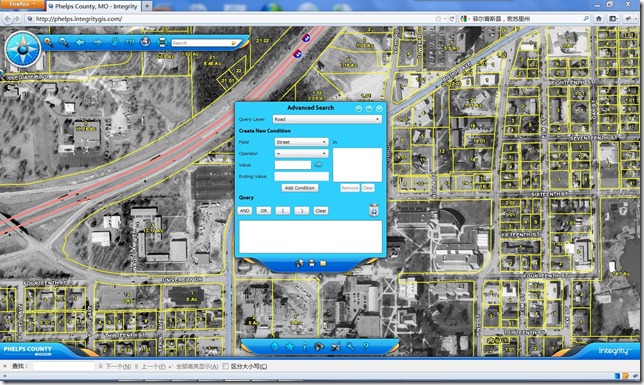Open the Field dropdown showing Street
This screenshot has width=644, height=385.
301,142
